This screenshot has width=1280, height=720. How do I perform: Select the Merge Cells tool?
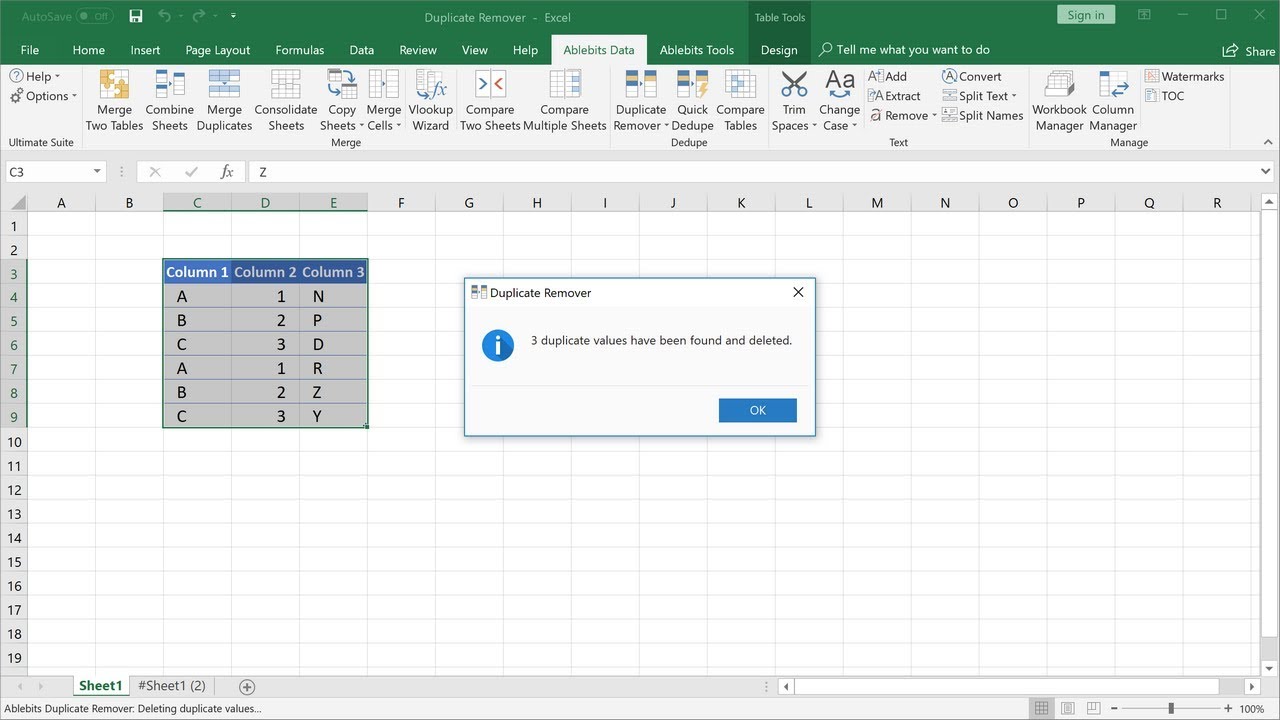(x=384, y=100)
